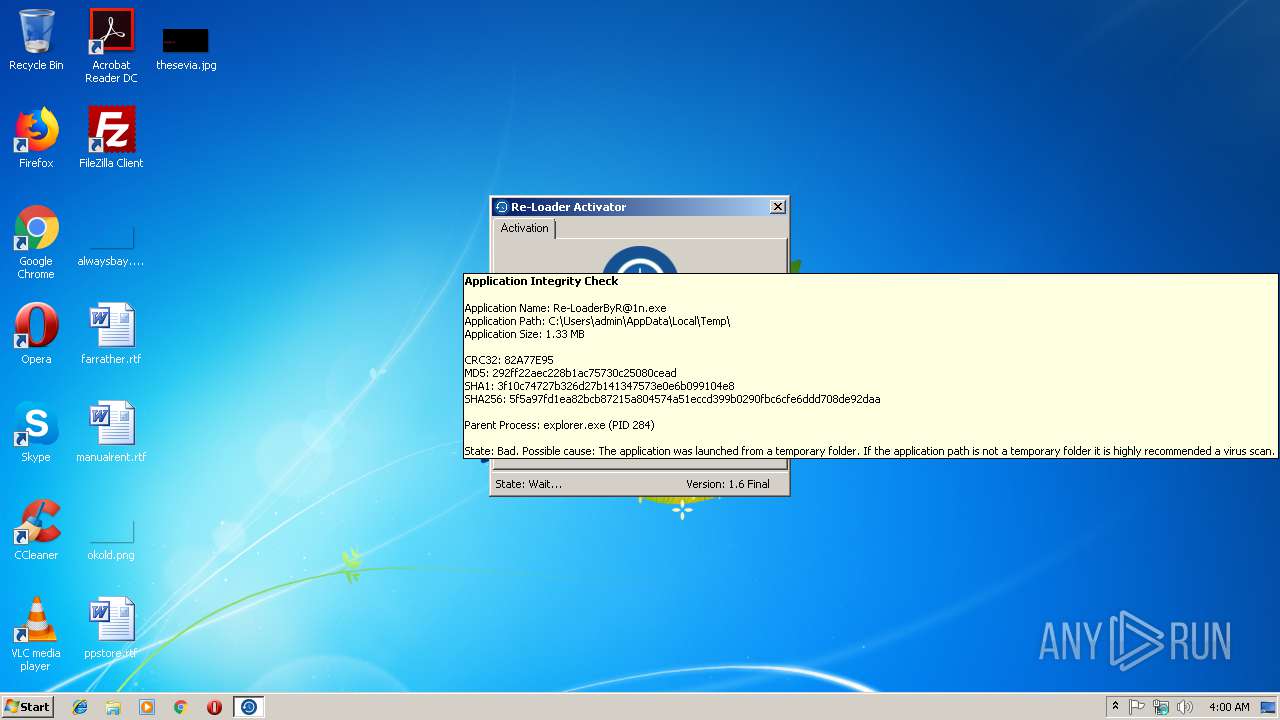Open the Windows Start menu
The height and width of the screenshot is (720, 1280).
(x=27, y=707)
